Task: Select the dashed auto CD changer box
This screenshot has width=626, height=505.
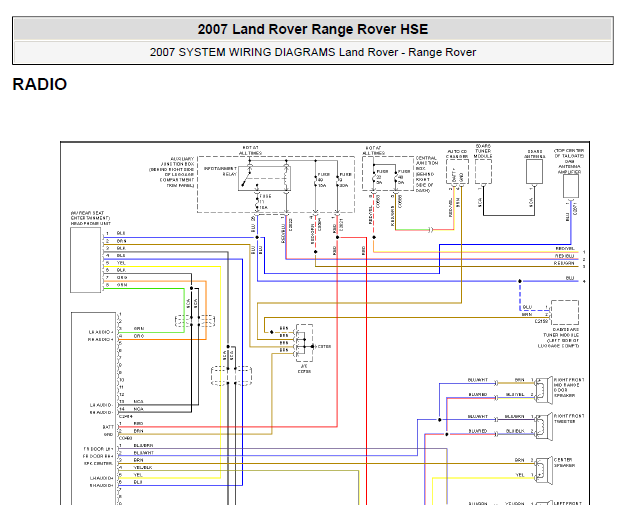Action: tap(458, 172)
